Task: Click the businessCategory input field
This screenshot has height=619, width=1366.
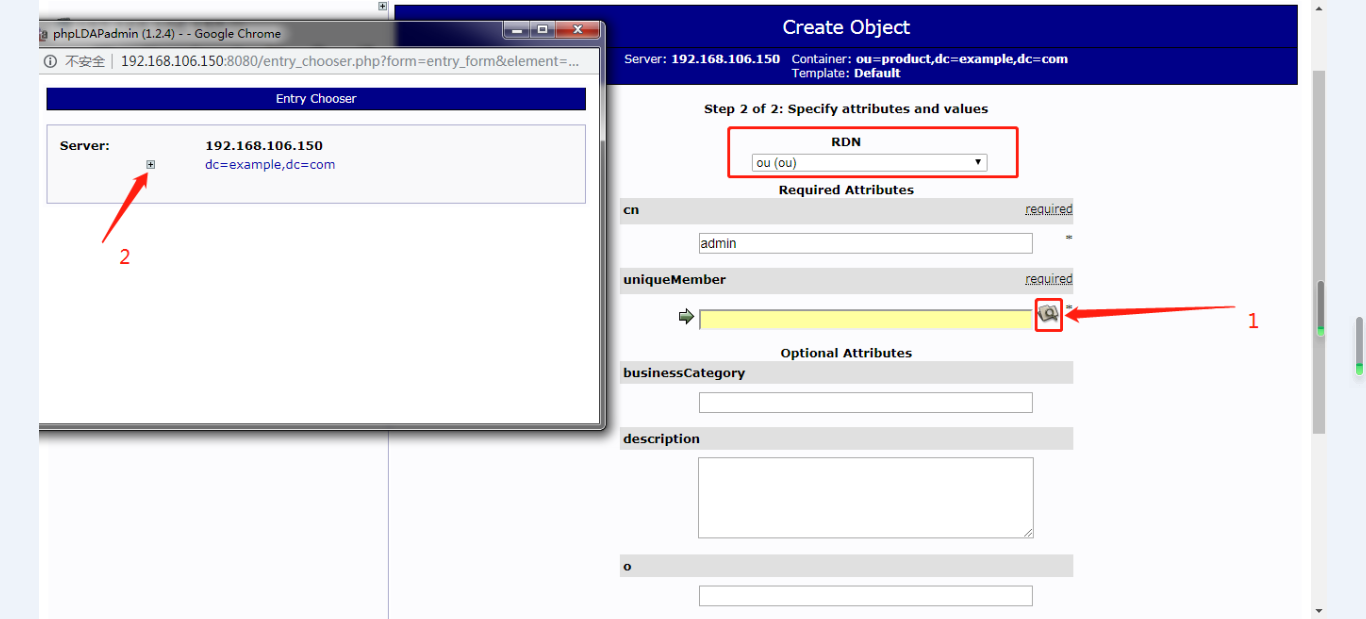Action: pos(865,402)
